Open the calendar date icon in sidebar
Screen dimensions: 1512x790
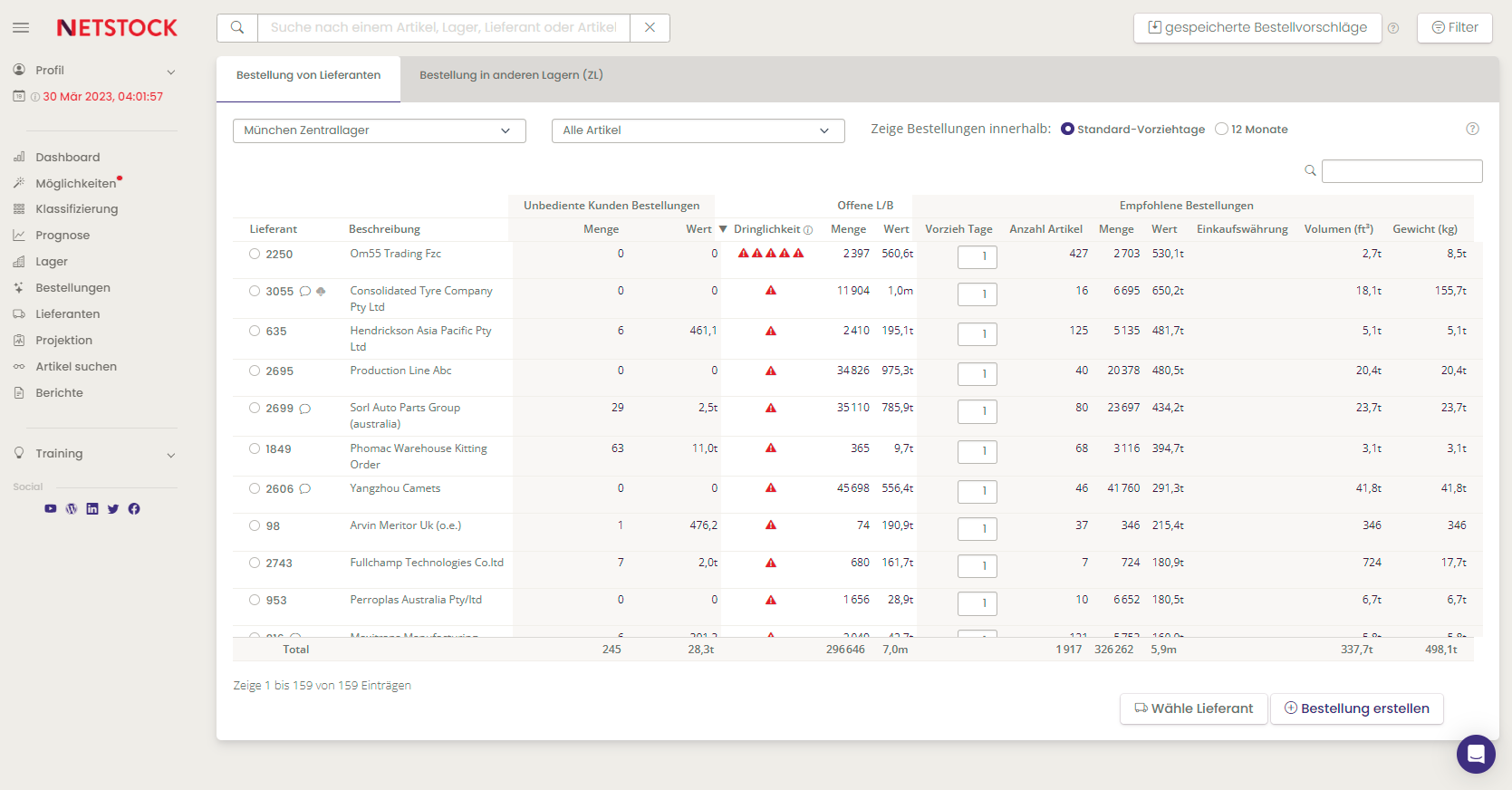pyautogui.click(x=19, y=96)
